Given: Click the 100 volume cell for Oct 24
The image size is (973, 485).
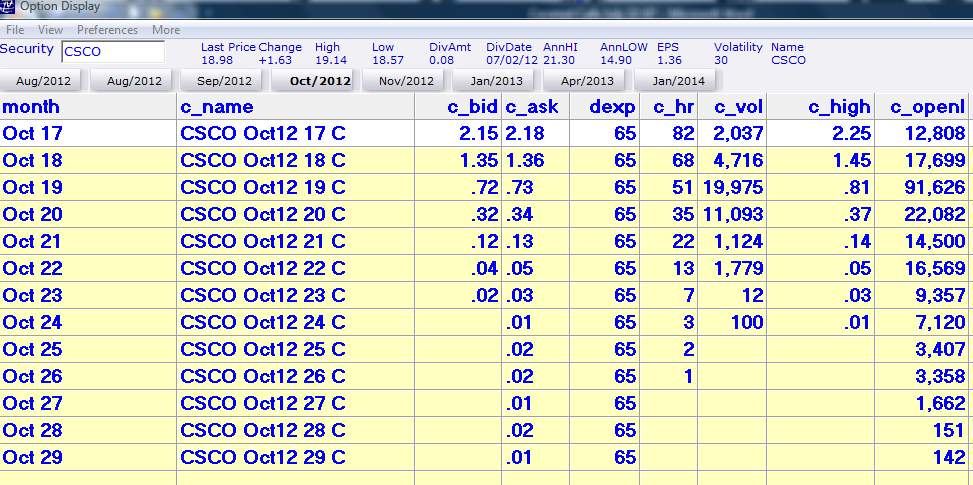Looking at the screenshot, I should point(733,322).
